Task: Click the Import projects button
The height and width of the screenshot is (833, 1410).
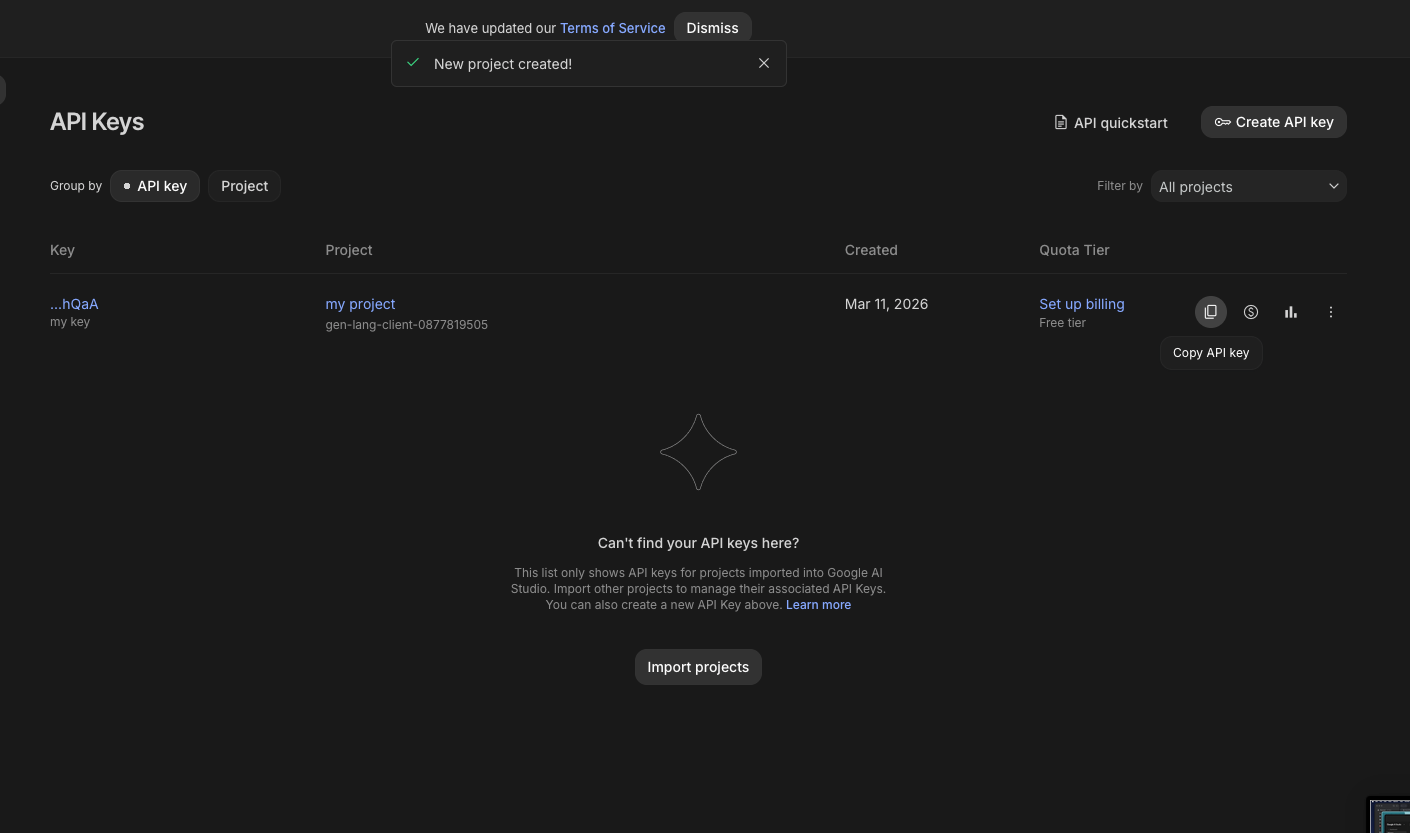Action: tap(698, 667)
